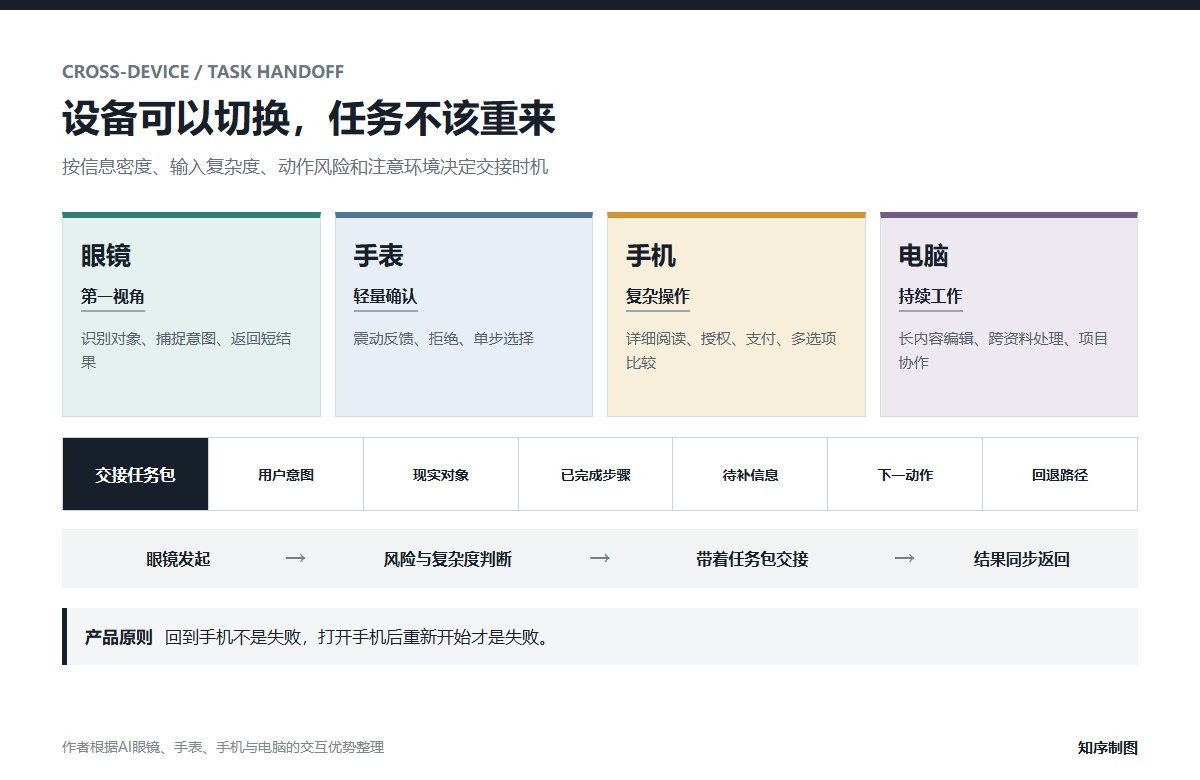The image size is (1200, 780).
Task: Click the 复杂操作 label
Action: coord(658,297)
